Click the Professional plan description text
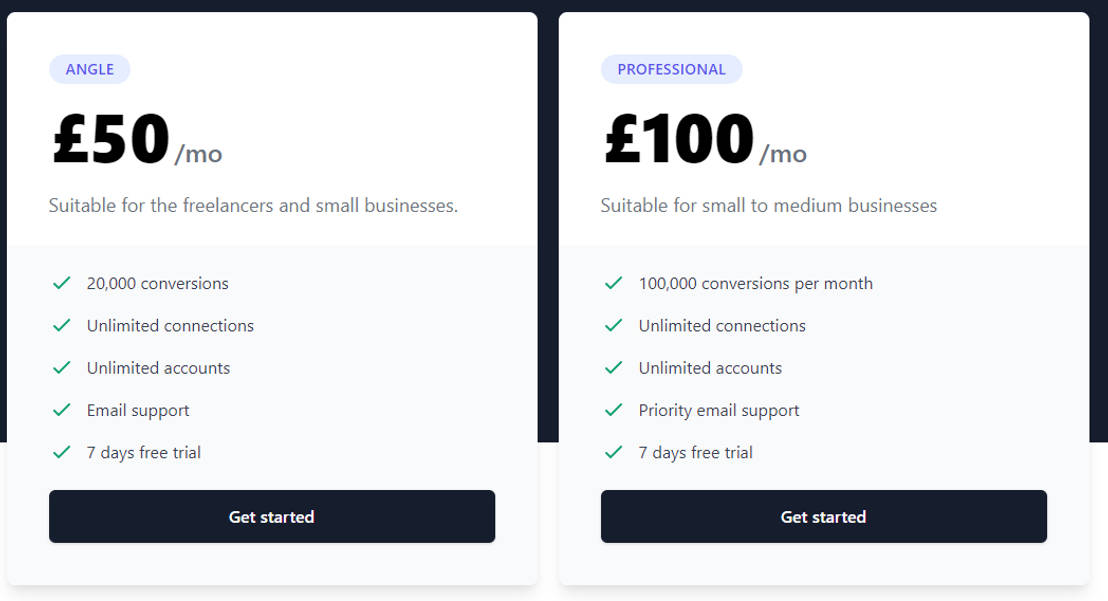Viewport: 1108px width, 601px height. [x=768, y=205]
